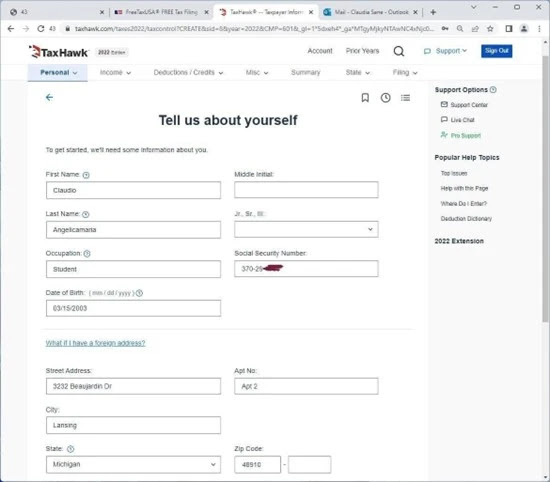Open 2022 Extension link

[x=459, y=241]
